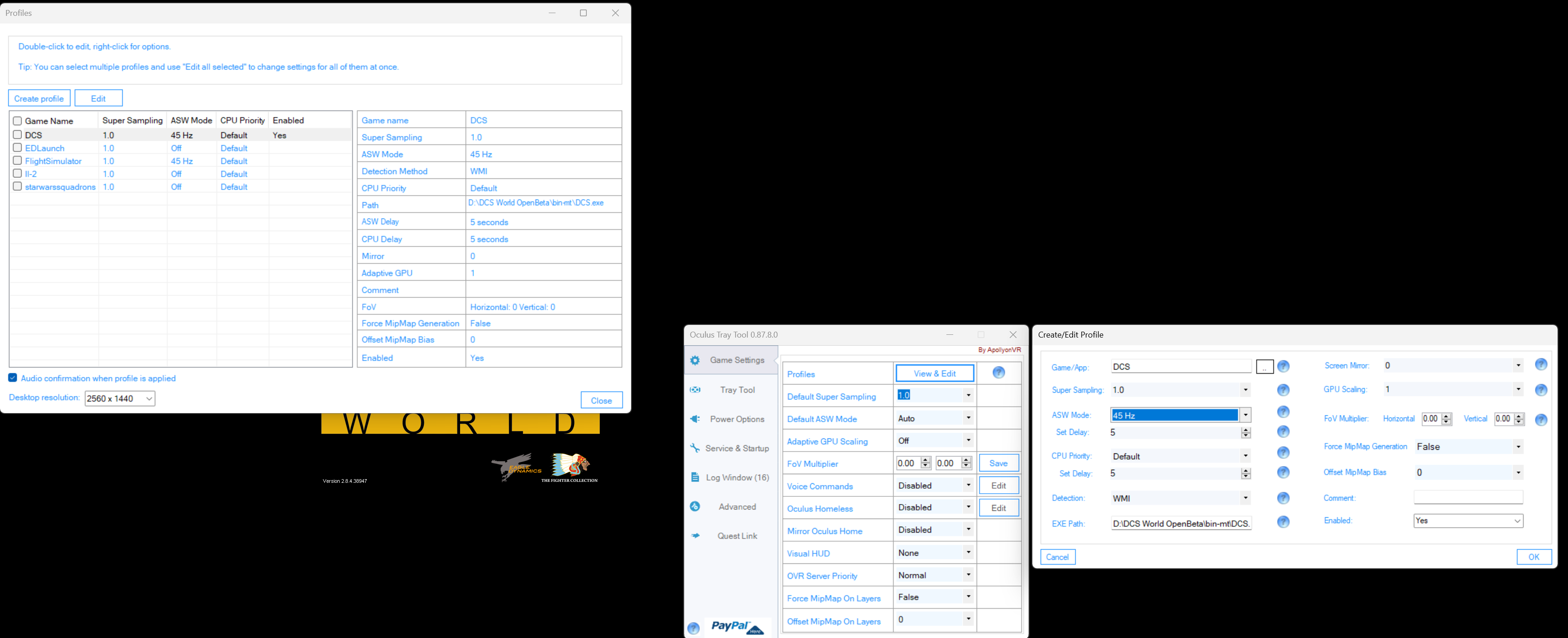Click browse button next to Game/App field
The image size is (1568, 638).
pyautogui.click(x=1264, y=367)
